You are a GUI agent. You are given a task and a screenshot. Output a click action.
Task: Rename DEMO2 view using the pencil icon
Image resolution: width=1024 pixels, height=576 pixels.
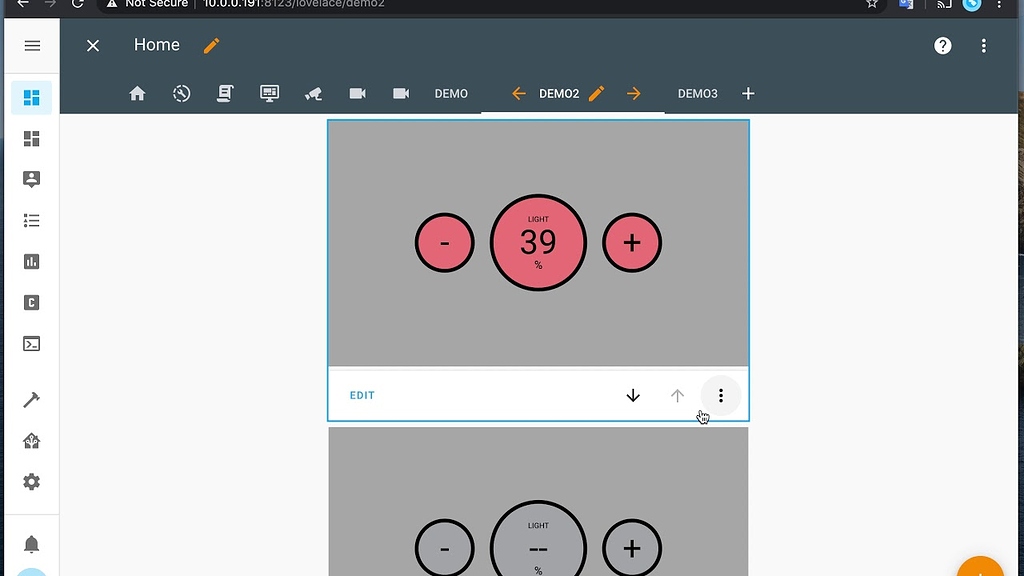pos(596,93)
